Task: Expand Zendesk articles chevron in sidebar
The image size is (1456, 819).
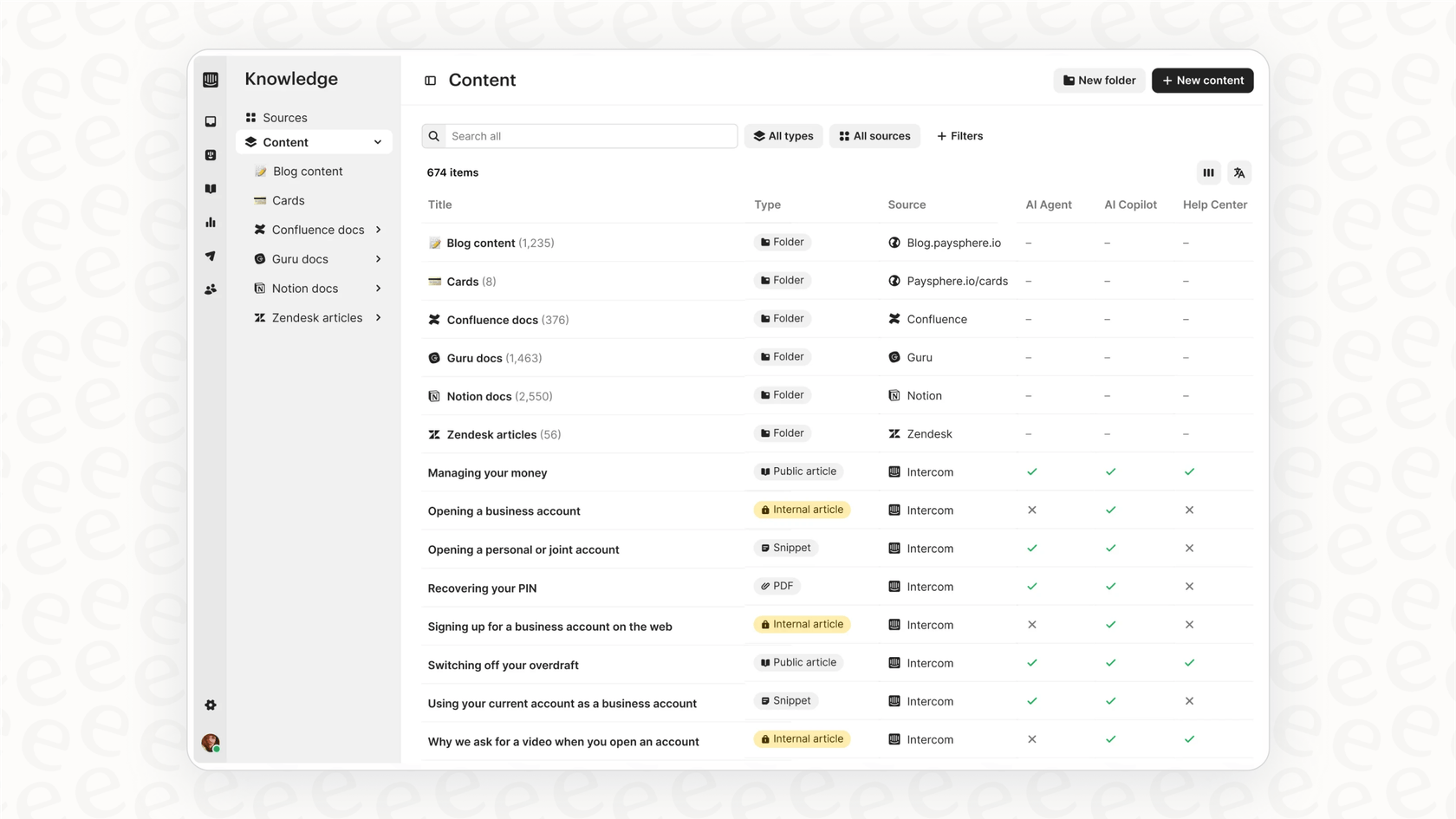Action: [x=379, y=318]
